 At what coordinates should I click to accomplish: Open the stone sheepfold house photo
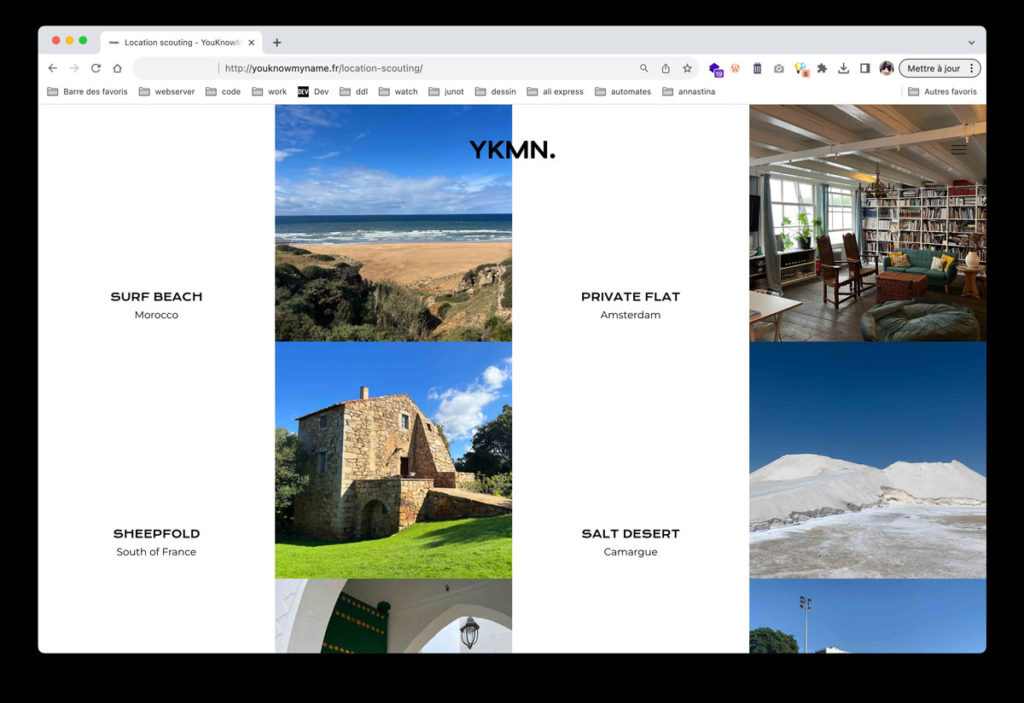(393, 460)
